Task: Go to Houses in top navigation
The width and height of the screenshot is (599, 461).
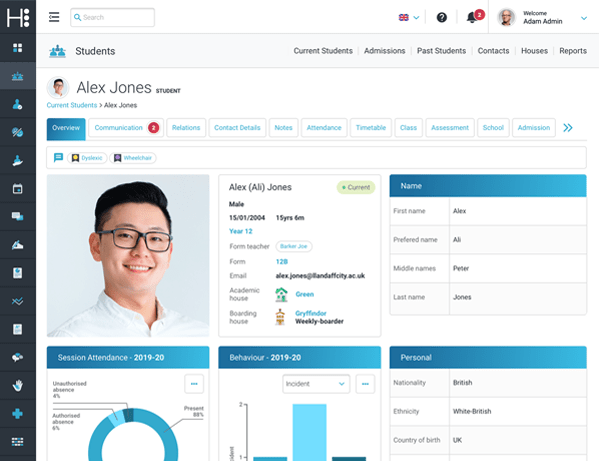Action: click(x=534, y=51)
